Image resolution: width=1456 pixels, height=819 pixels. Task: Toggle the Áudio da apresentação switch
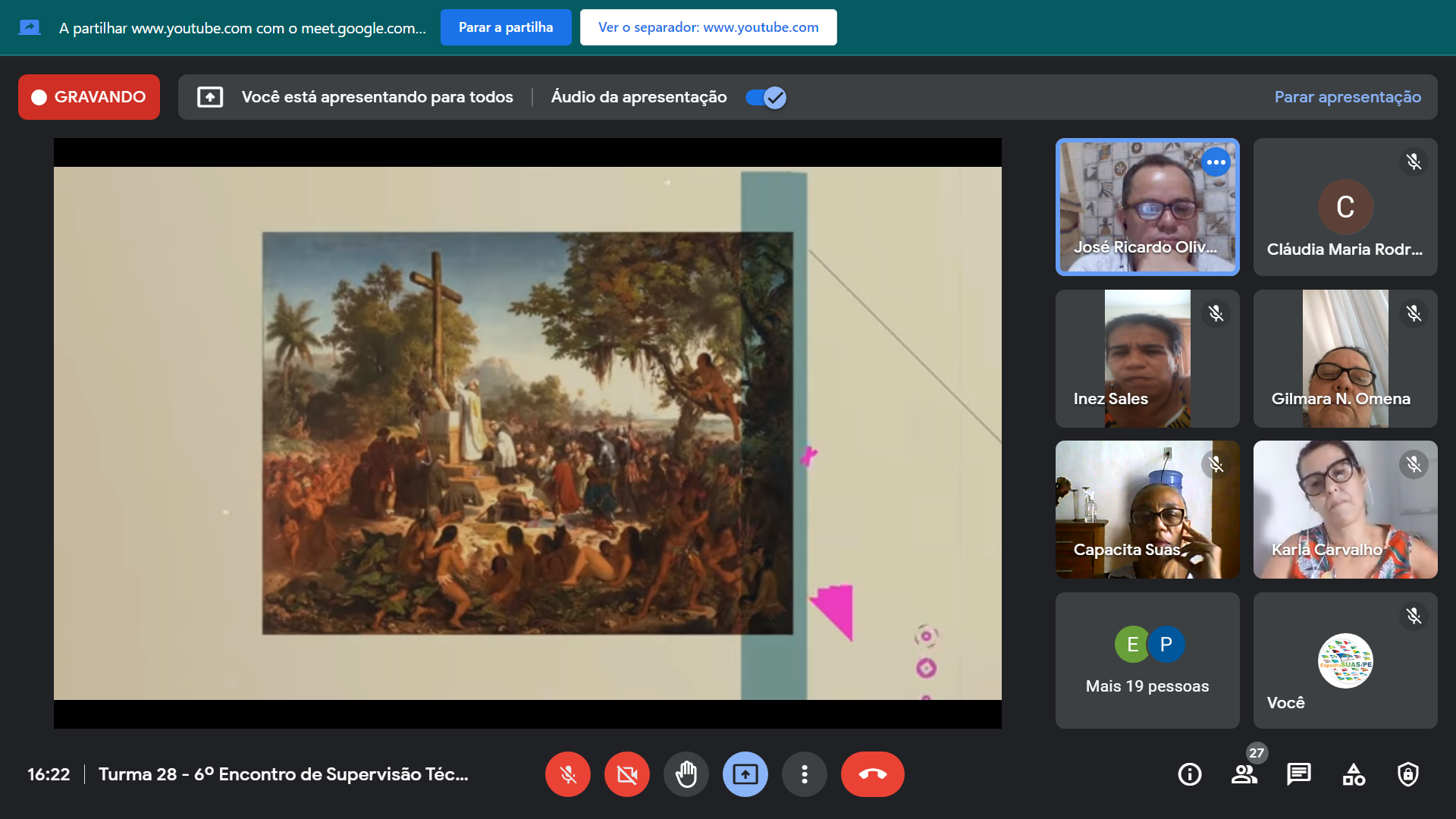[766, 97]
